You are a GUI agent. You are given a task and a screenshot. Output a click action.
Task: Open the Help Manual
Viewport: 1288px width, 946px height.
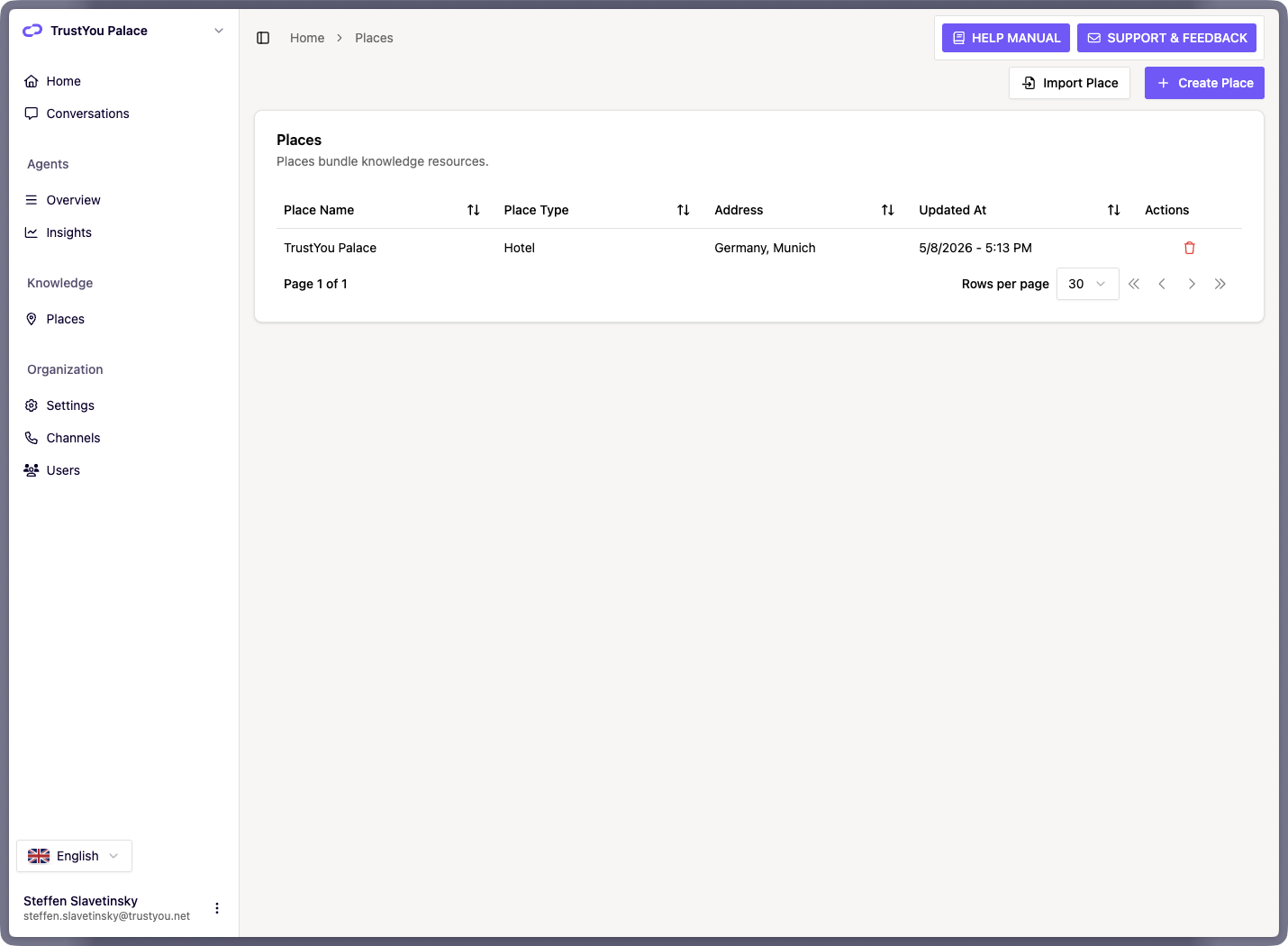click(1006, 38)
